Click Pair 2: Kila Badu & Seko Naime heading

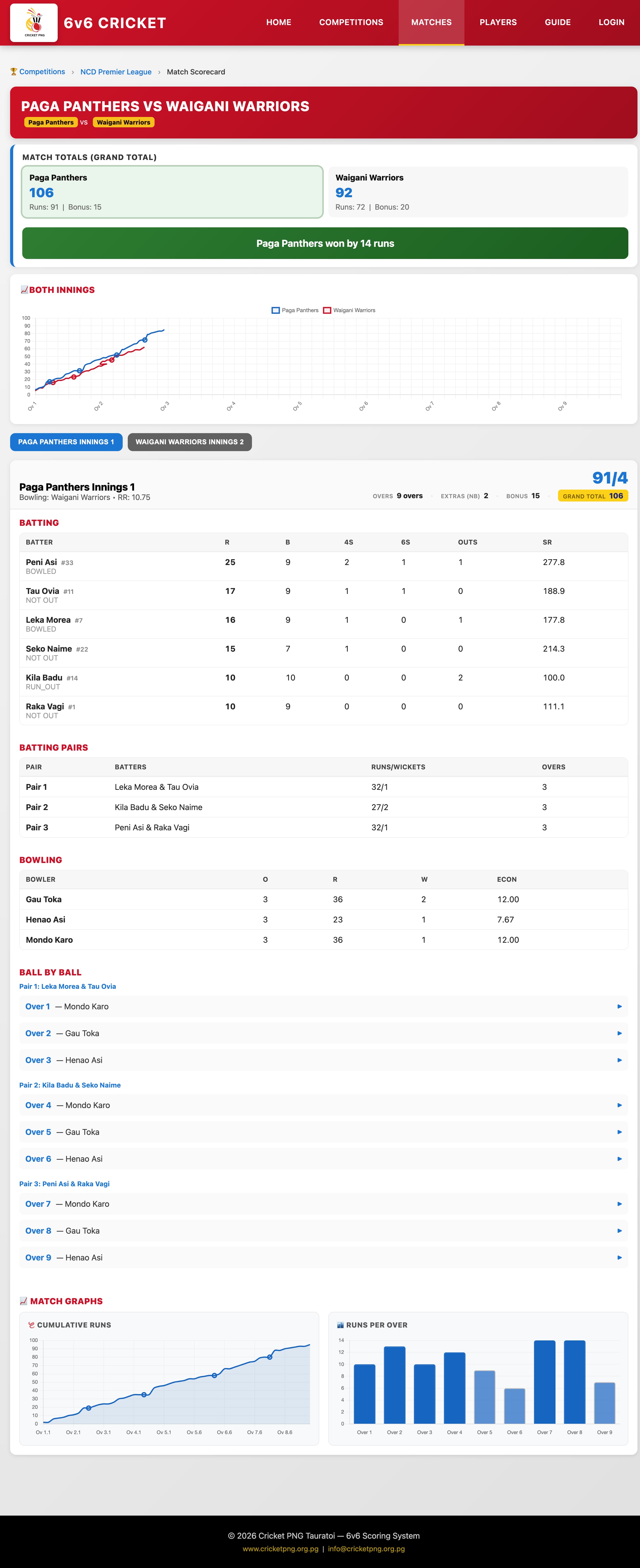(70, 1085)
